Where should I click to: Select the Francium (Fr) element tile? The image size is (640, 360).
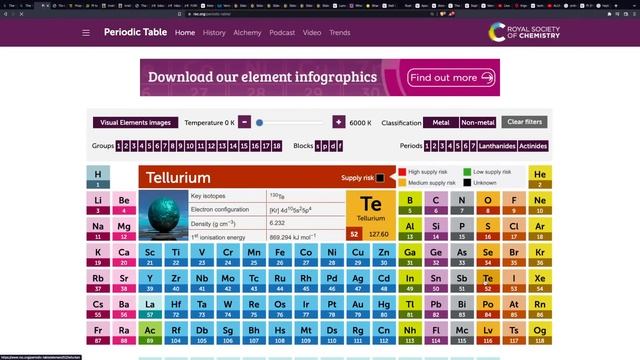click(x=98, y=333)
